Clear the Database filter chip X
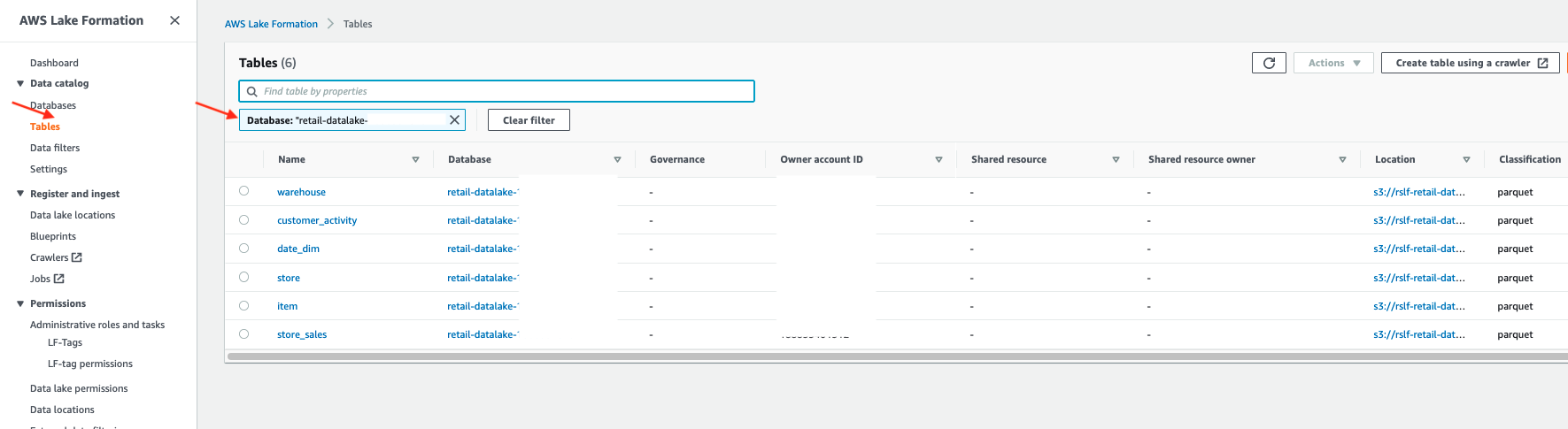Image resolution: width=1568 pixels, height=429 pixels. 454,120
